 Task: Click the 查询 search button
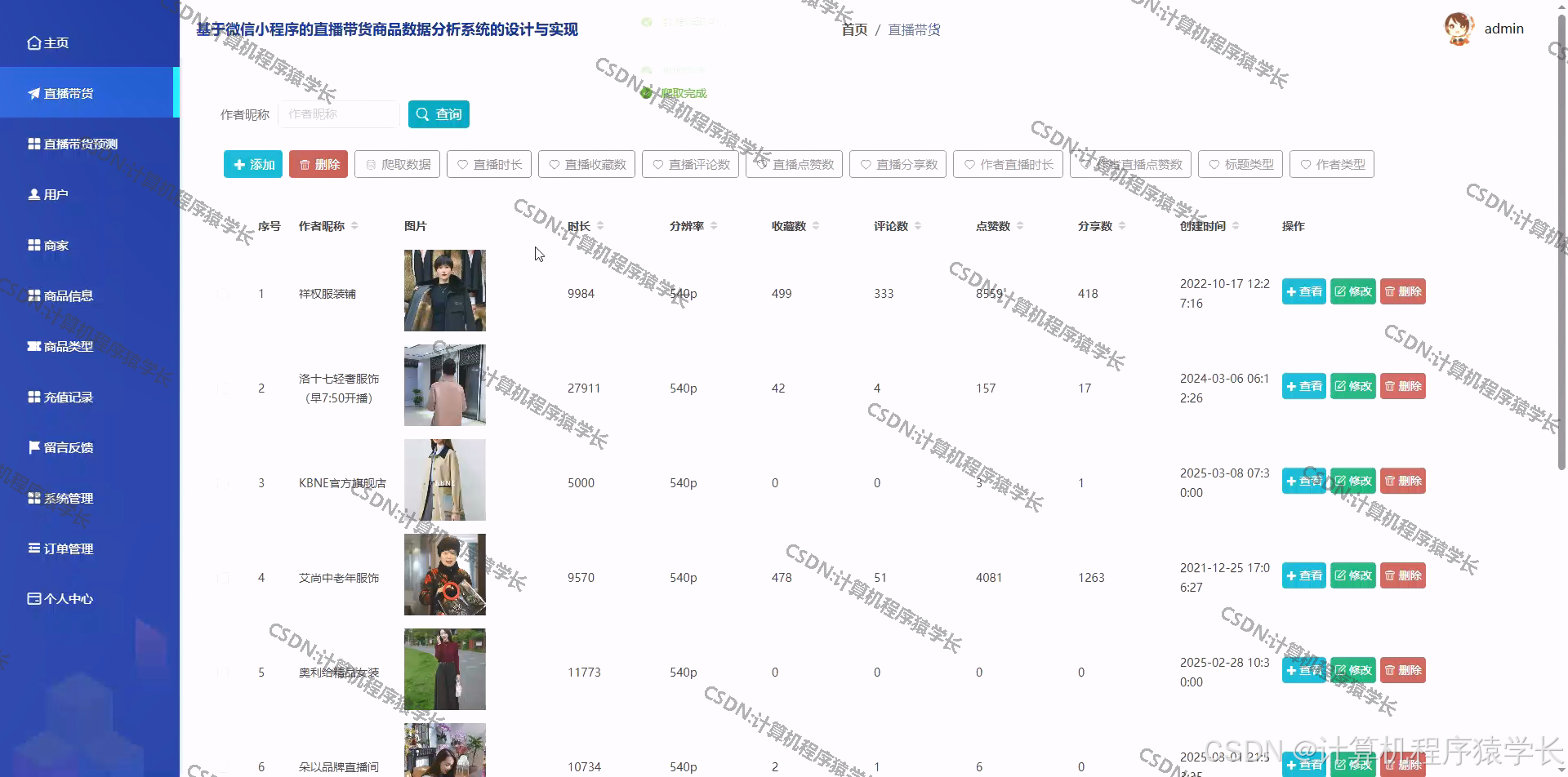click(x=439, y=114)
